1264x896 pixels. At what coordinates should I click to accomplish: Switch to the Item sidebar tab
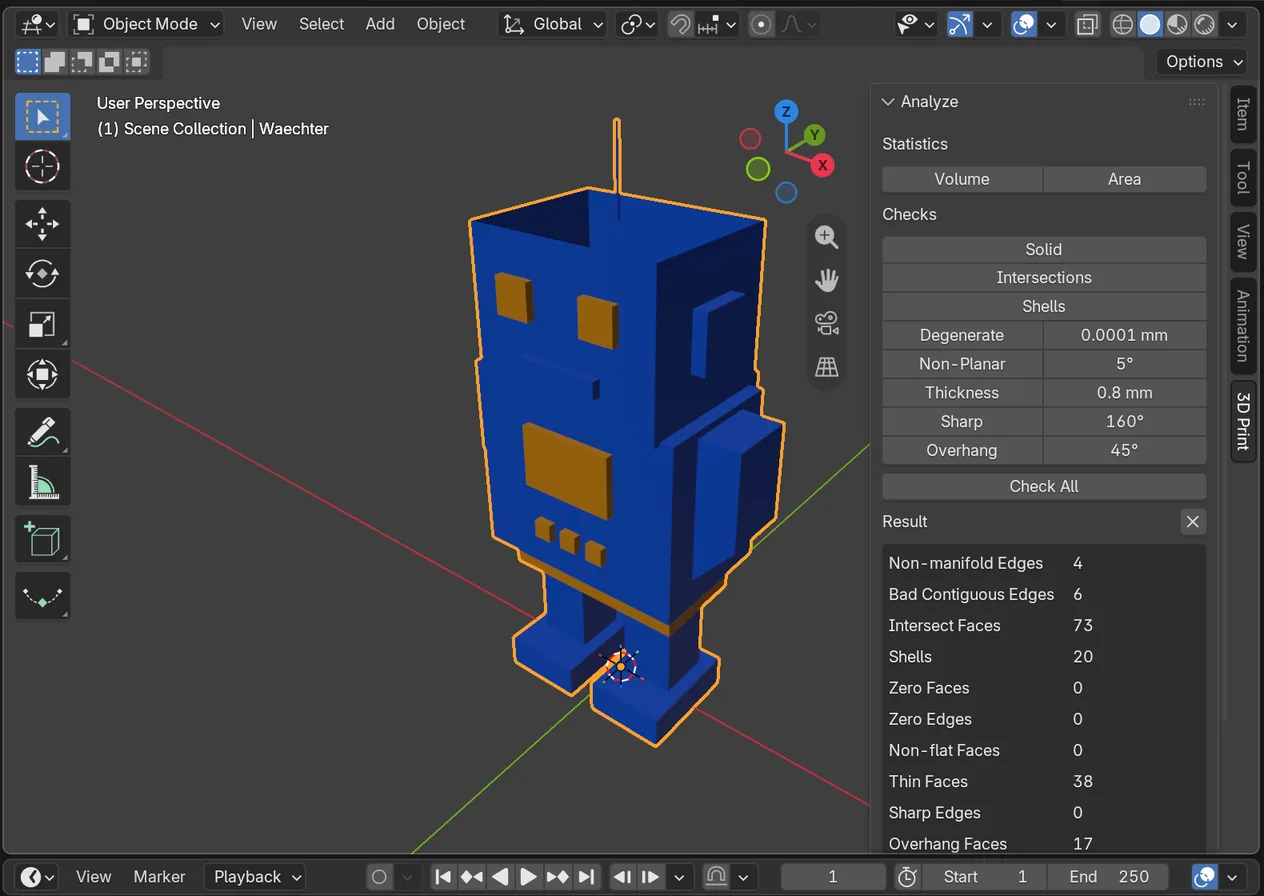pyautogui.click(x=1243, y=114)
